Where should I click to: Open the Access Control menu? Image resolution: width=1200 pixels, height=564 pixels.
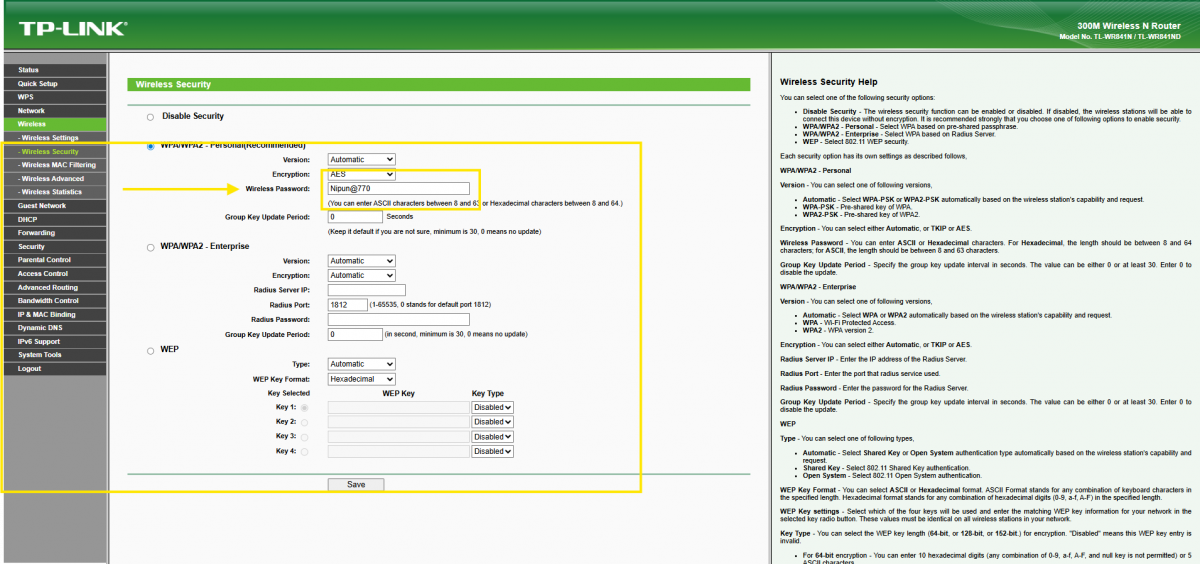pos(53,273)
